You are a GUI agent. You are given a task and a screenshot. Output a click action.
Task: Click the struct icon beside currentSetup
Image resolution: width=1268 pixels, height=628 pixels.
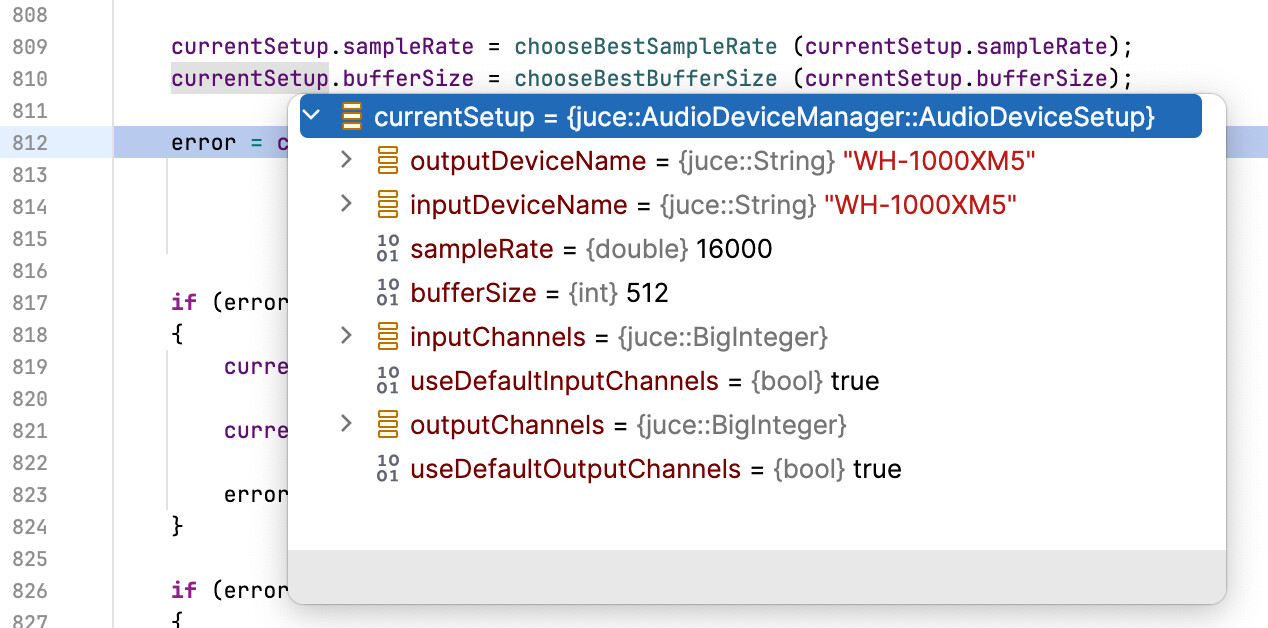coord(351,116)
